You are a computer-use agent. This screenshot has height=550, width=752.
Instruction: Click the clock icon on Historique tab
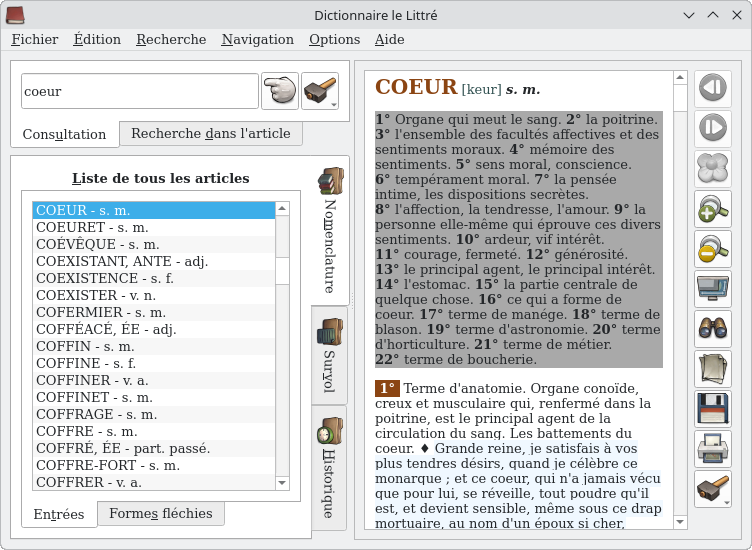pyautogui.click(x=330, y=431)
